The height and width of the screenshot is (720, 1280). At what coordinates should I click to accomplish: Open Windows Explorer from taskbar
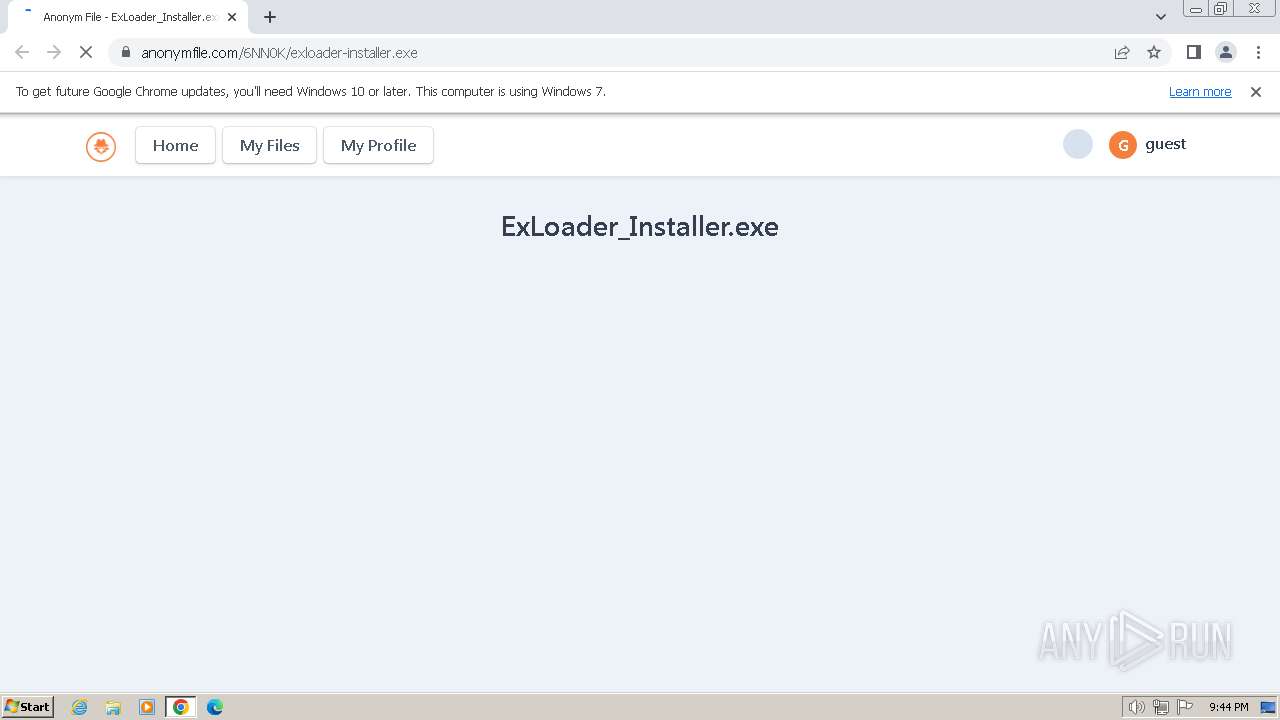pyautogui.click(x=113, y=707)
